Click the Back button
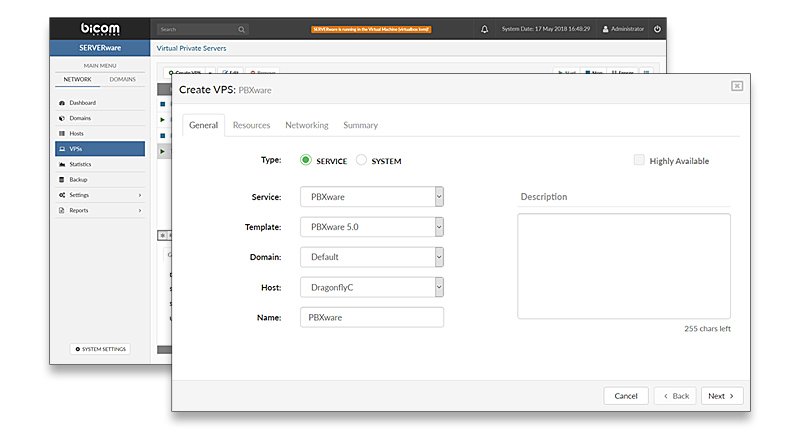Screen dimensions: 800x435 coord(675,396)
